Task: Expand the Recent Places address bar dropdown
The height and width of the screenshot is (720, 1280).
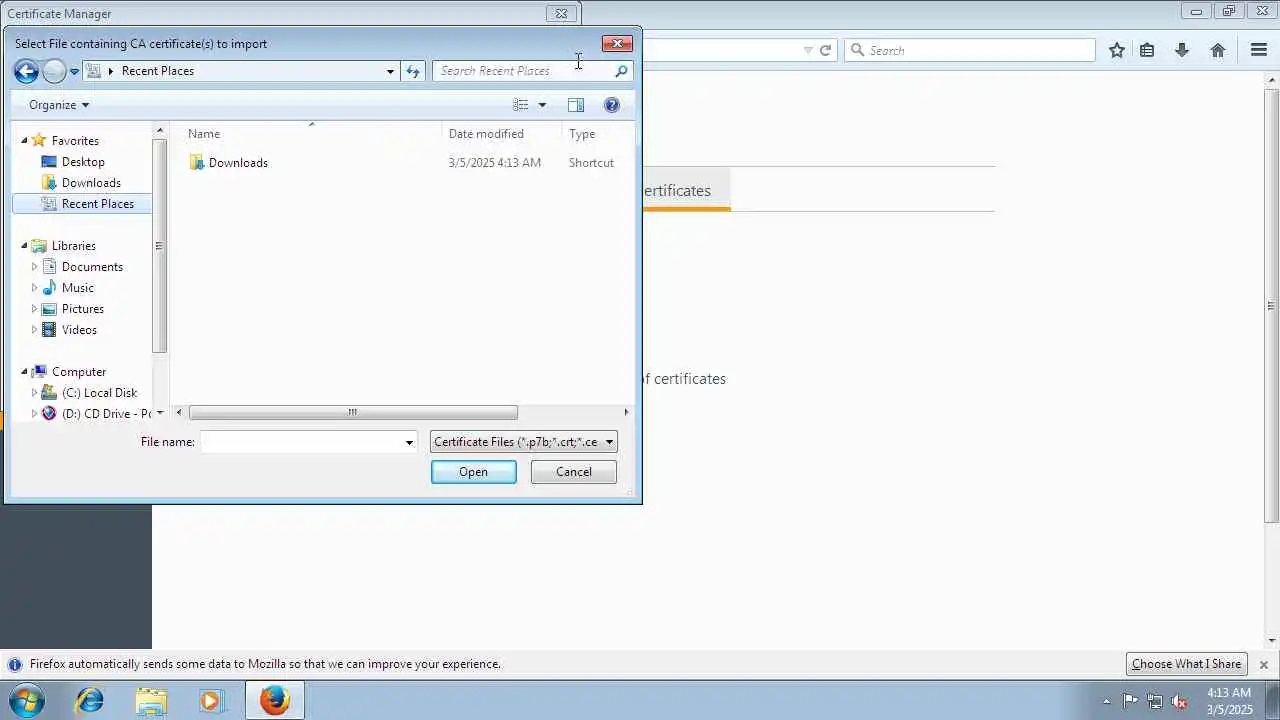Action: tap(390, 71)
